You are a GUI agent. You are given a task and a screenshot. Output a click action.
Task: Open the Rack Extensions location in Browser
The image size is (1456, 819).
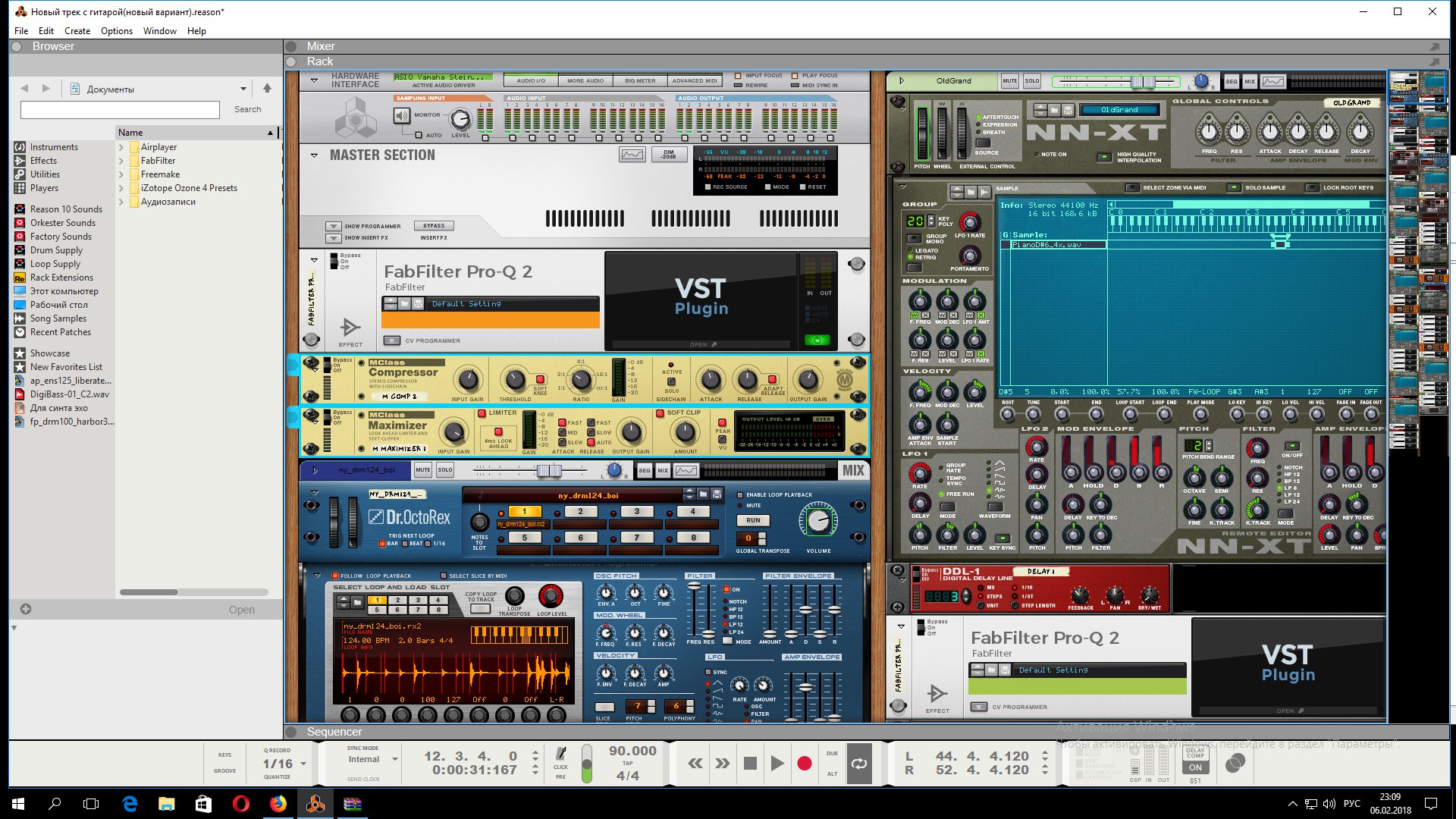pos(61,278)
